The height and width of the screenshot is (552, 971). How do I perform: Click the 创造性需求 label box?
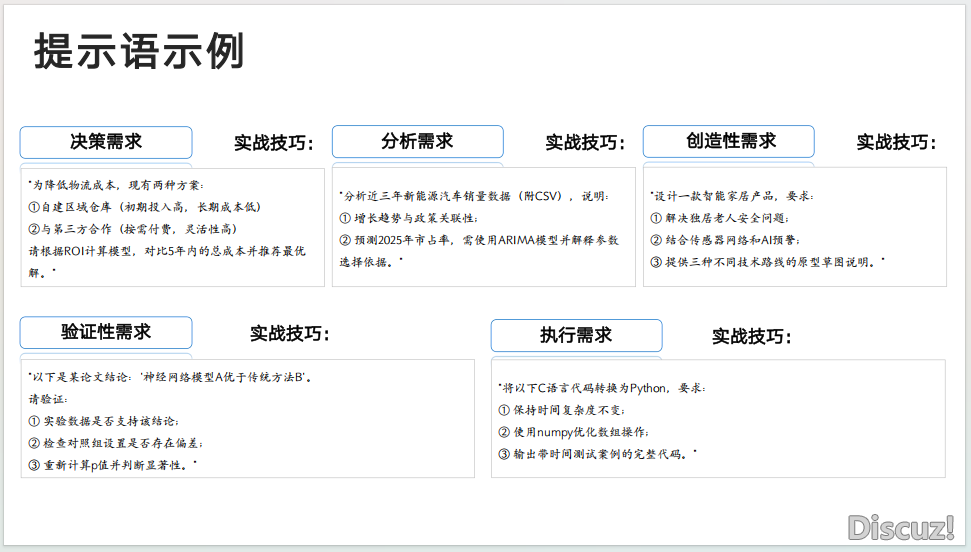[x=728, y=141]
